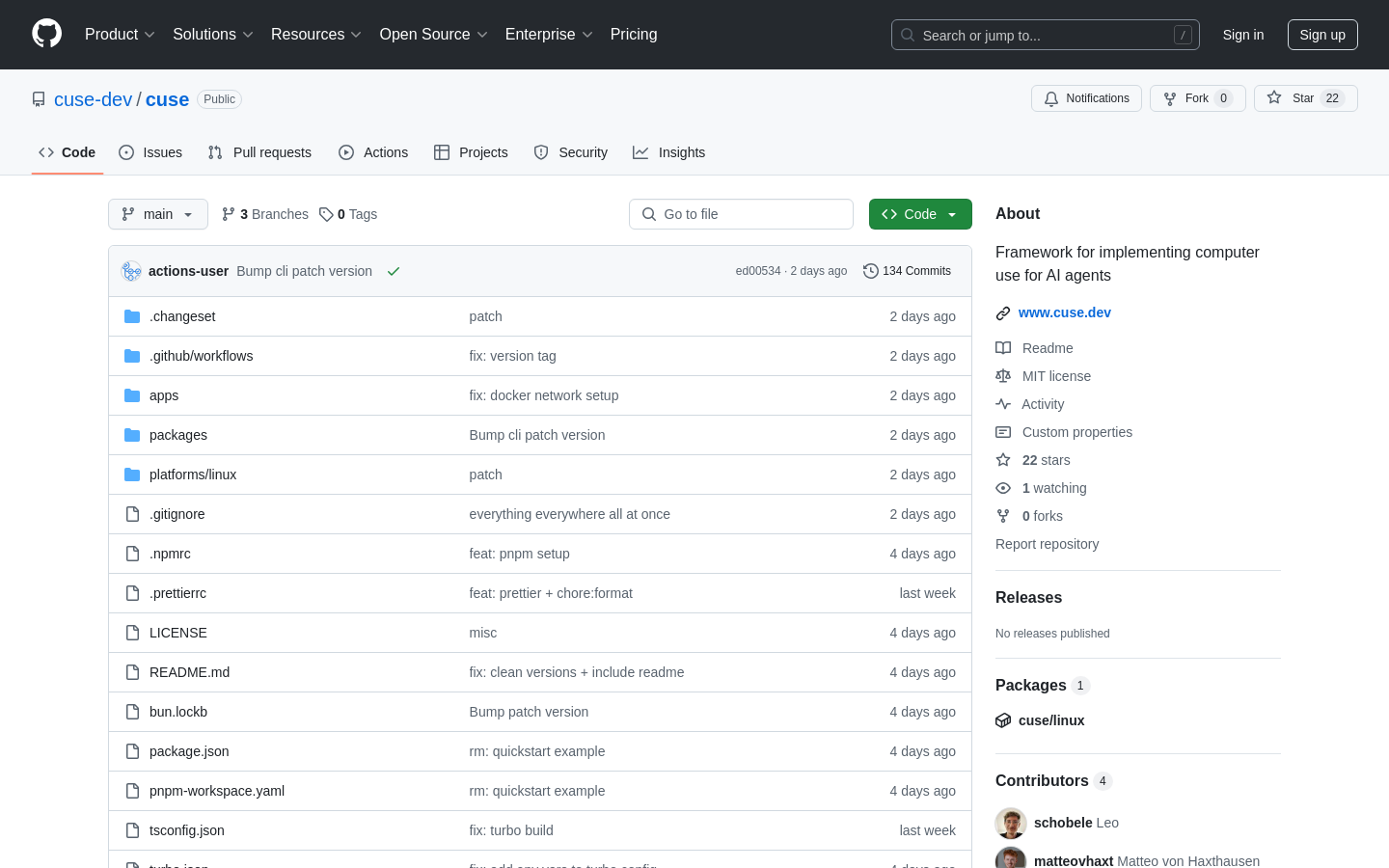1389x868 pixels.
Task: Click the fork icon beside 0 forks
Action: (x=1003, y=516)
